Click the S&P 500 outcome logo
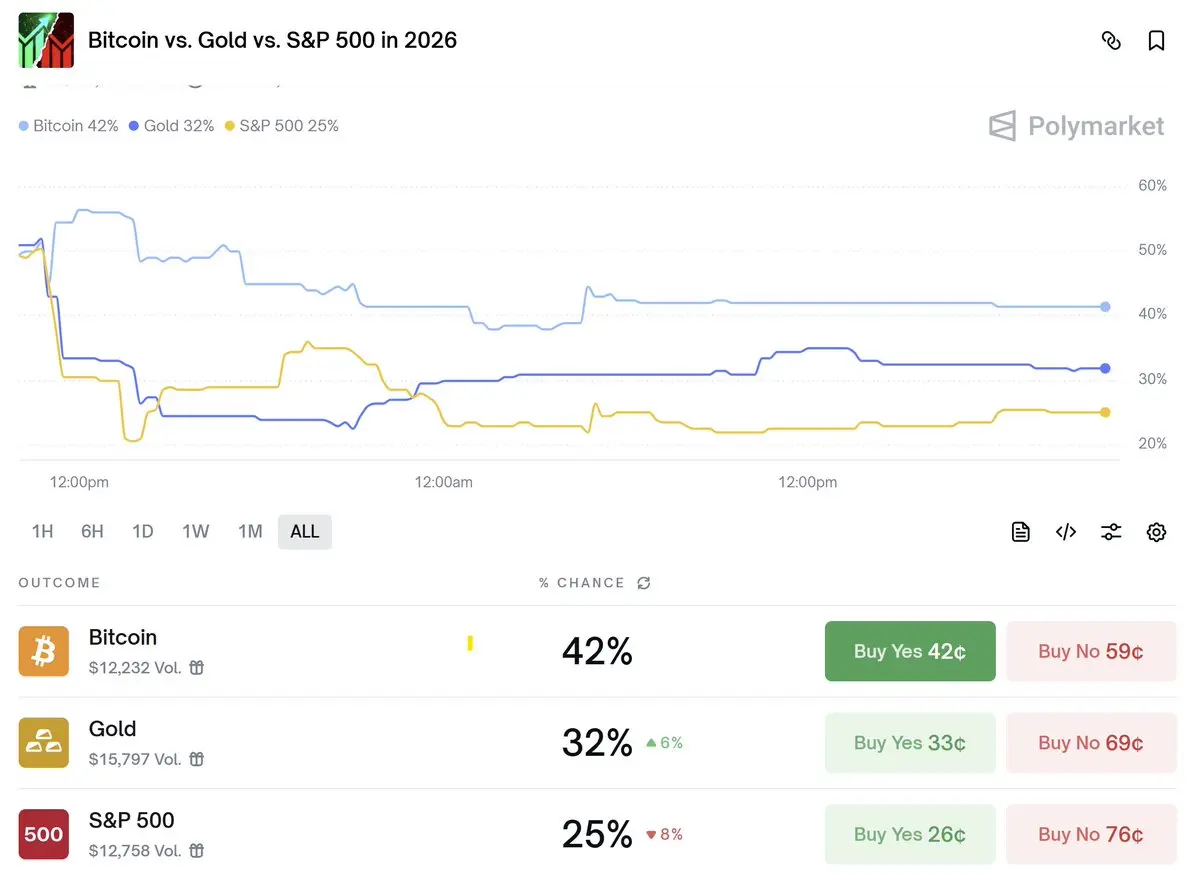This screenshot has height=875, width=1199. [44, 834]
